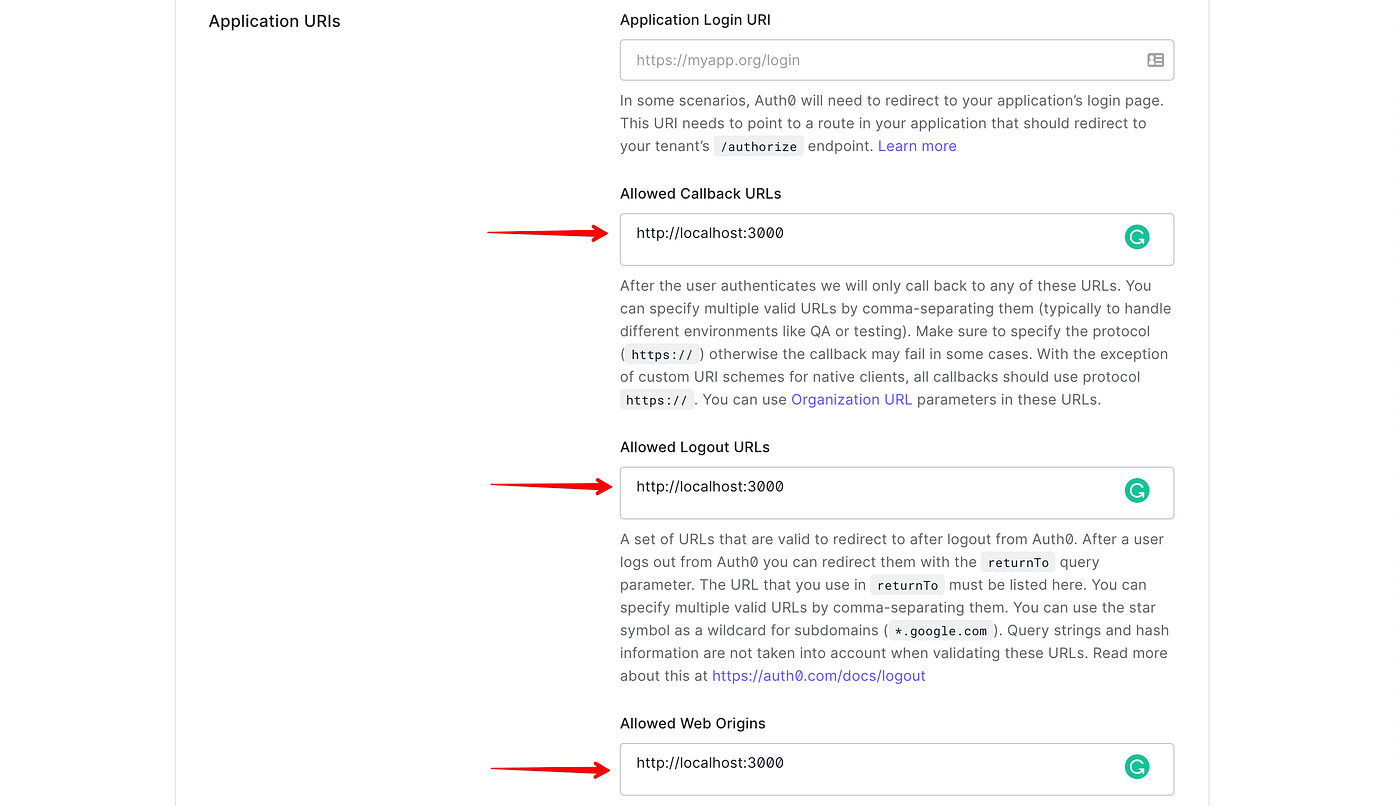Screen dimensions: 1400x806
Task: Click the https:// protocol code chip
Action: (661, 353)
